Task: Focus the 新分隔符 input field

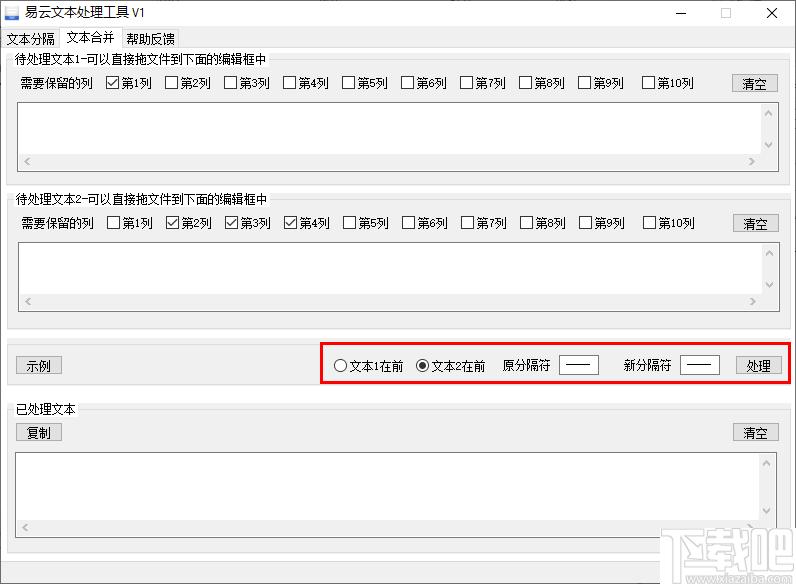Action: [x=699, y=365]
